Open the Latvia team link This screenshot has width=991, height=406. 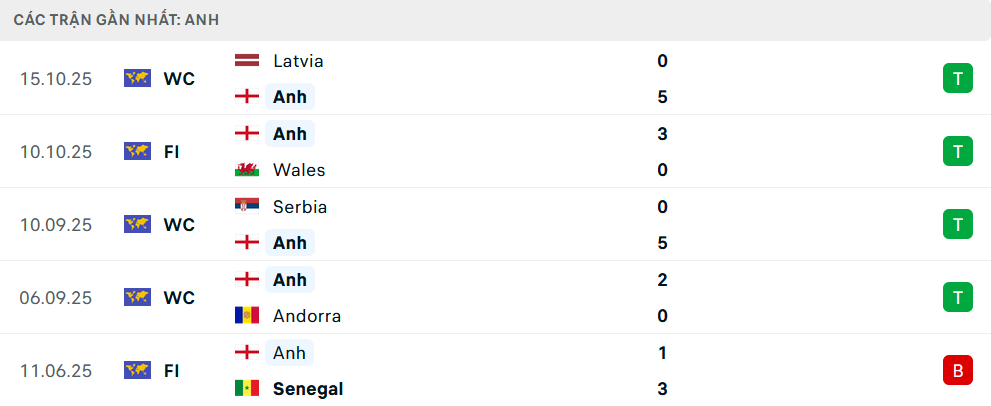[x=298, y=61]
